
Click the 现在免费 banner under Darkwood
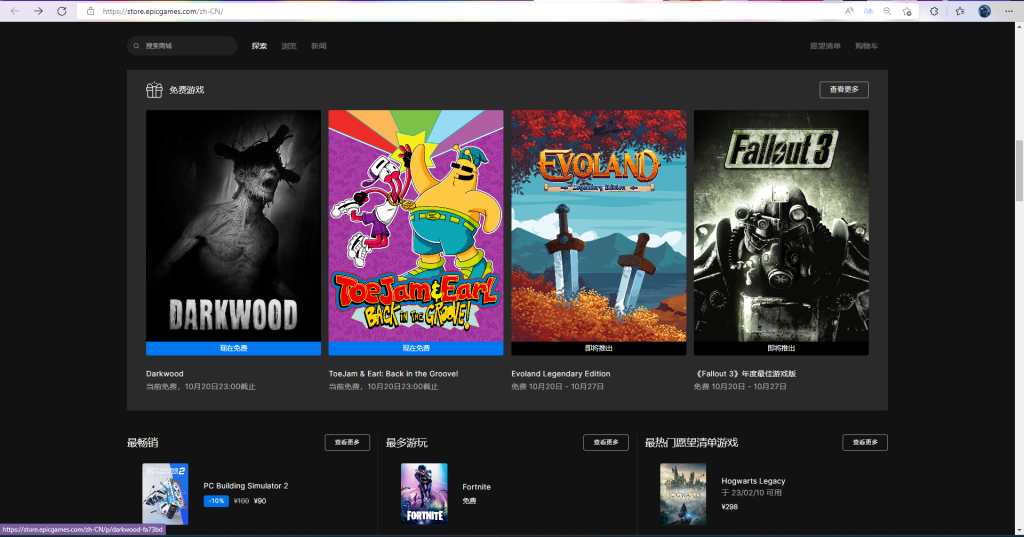[233, 348]
